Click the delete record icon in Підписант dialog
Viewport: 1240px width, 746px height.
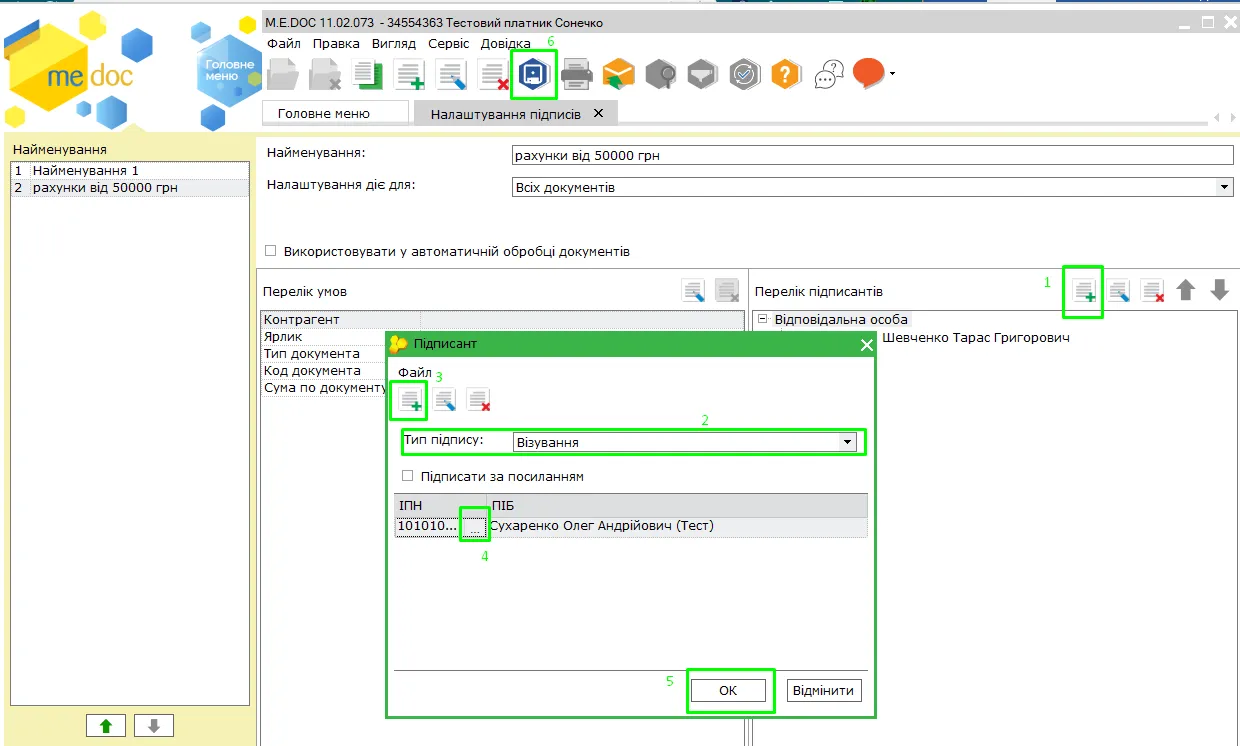point(478,401)
